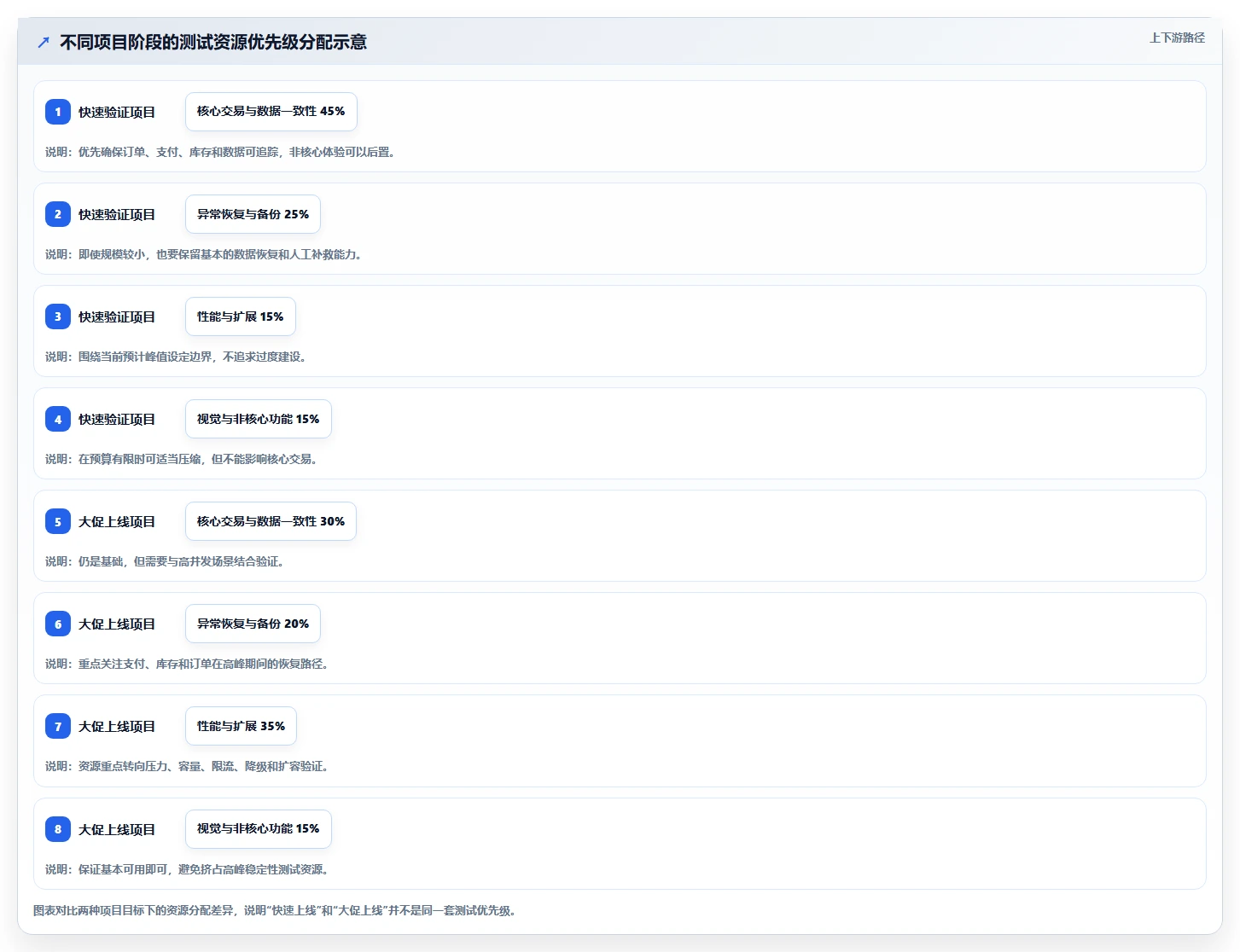This screenshot has width=1240, height=952.
Task: Click number badge 5
Action: tap(58, 521)
